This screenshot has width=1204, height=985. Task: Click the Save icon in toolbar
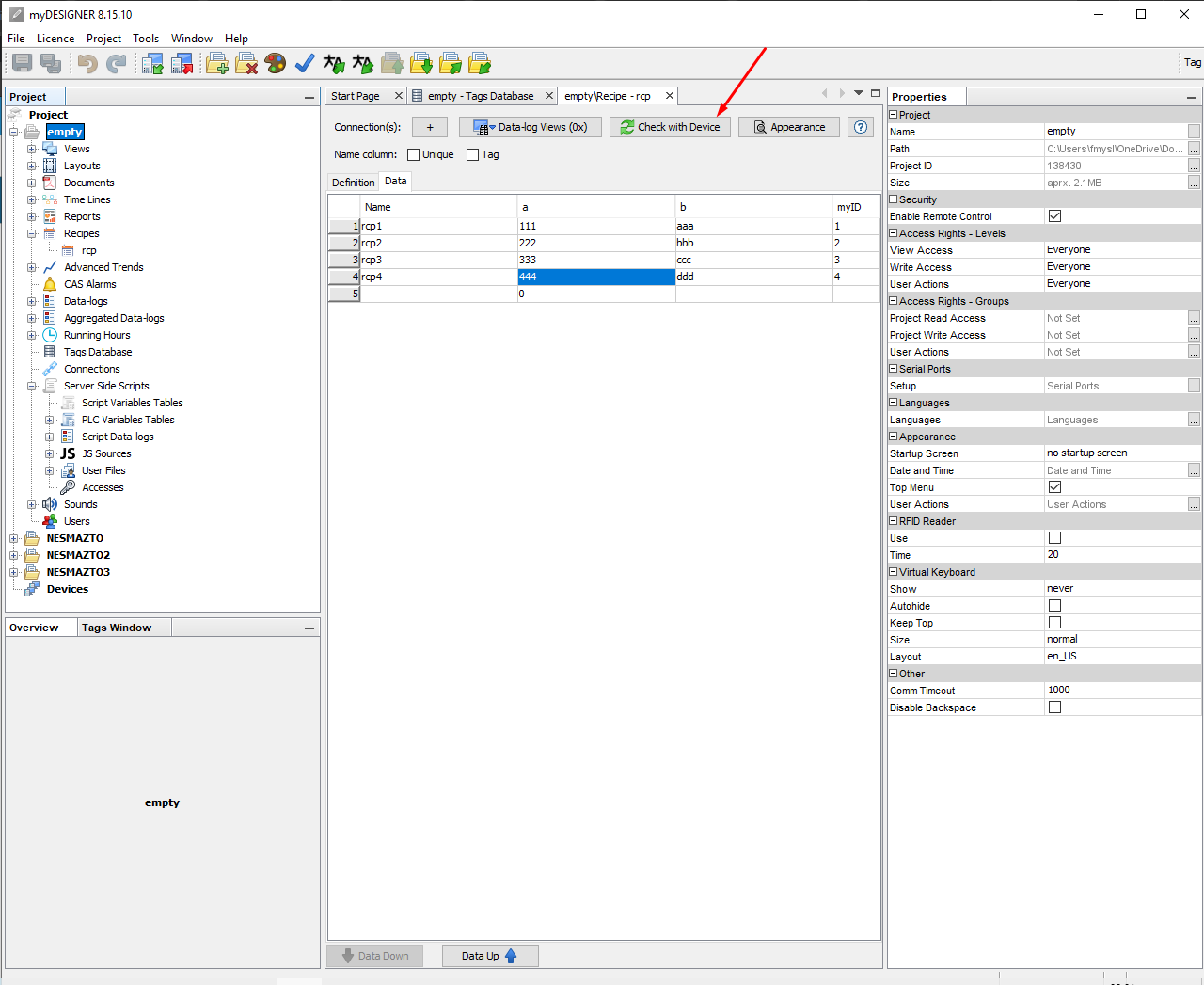pos(23,63)
